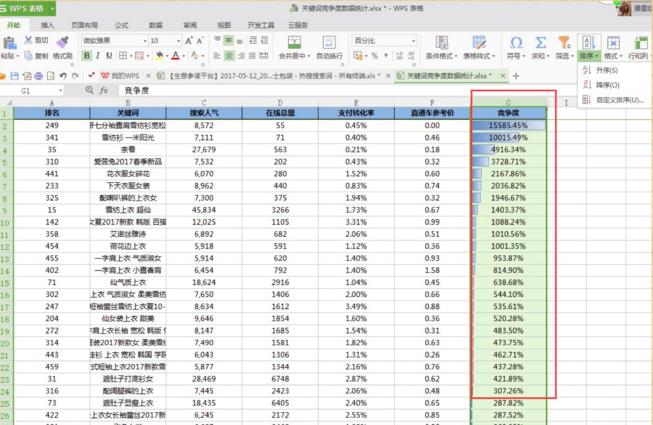This screenshot has width=653, height=425.
Task: Open the WPS 表格 application menu button
Action: pos(27,8)
